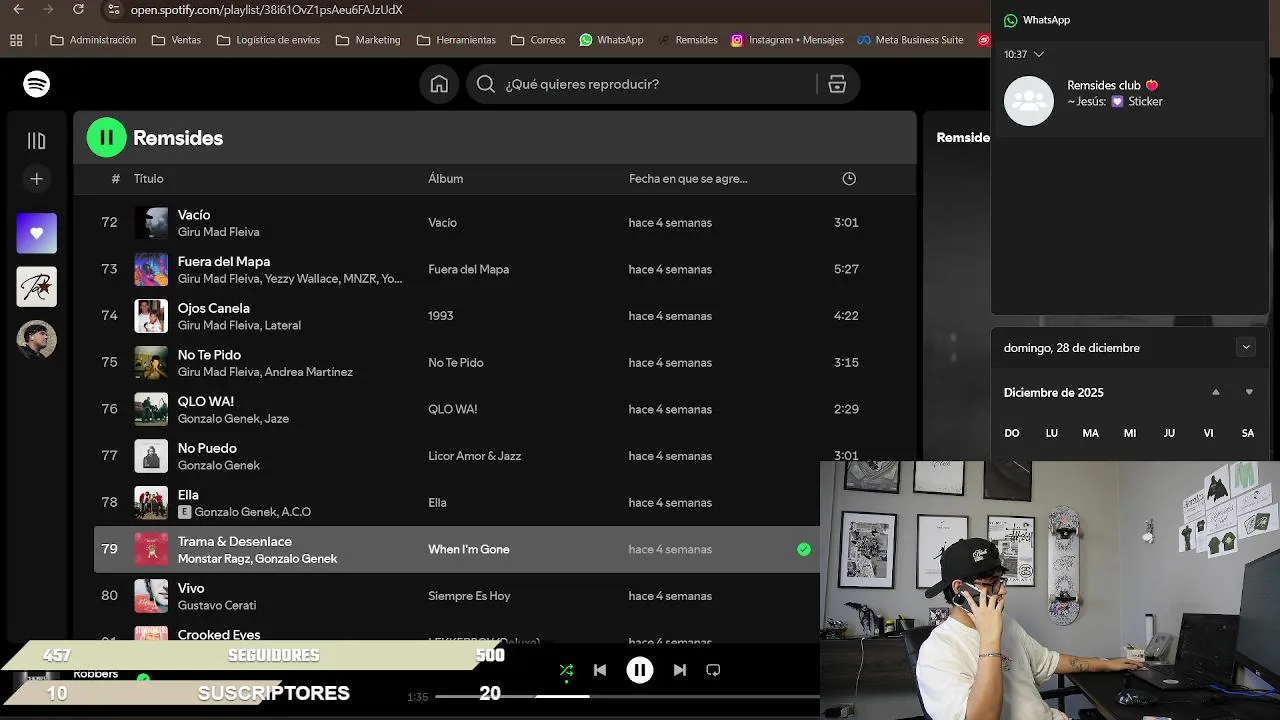Viewport: 1280px width, 720px height.
Task: Click Remsides club group avatar
Action: (1029, 101)
